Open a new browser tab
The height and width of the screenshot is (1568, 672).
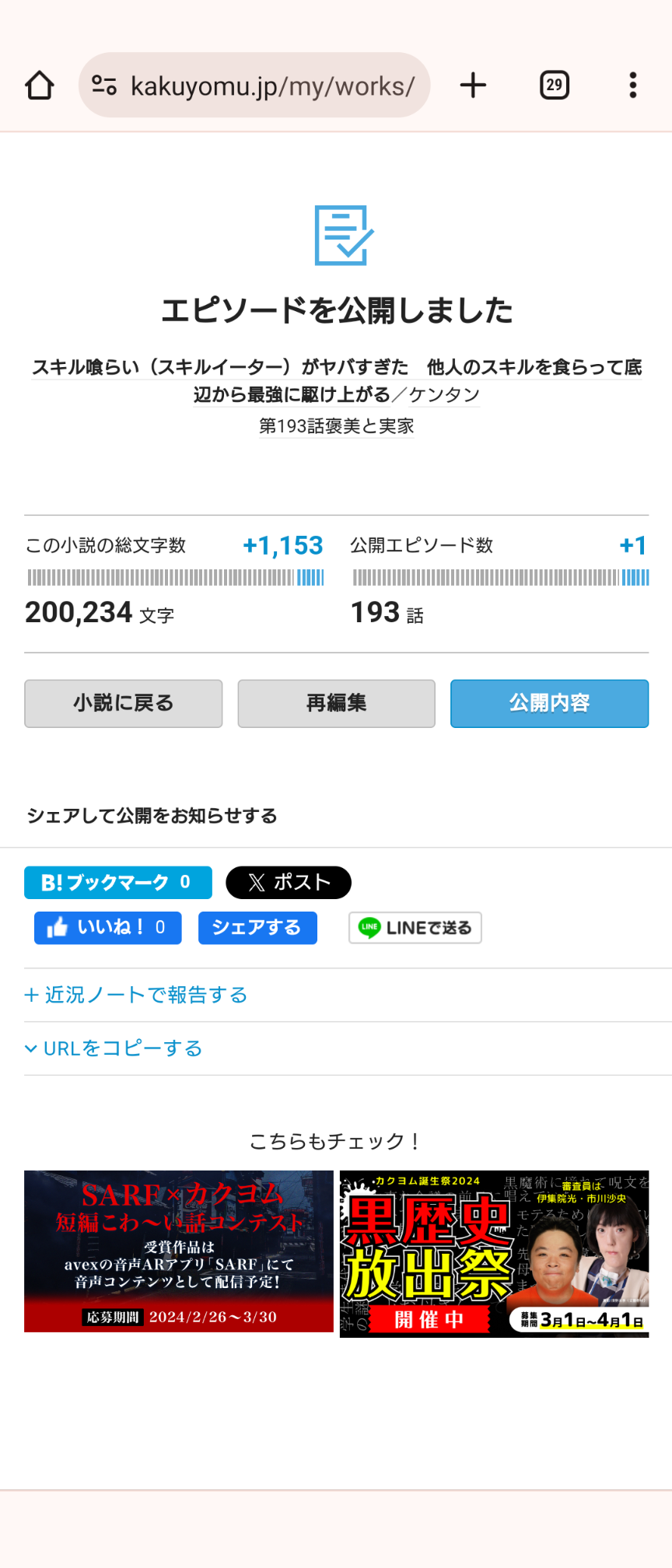pyautogui.click(x=473, y=86)
